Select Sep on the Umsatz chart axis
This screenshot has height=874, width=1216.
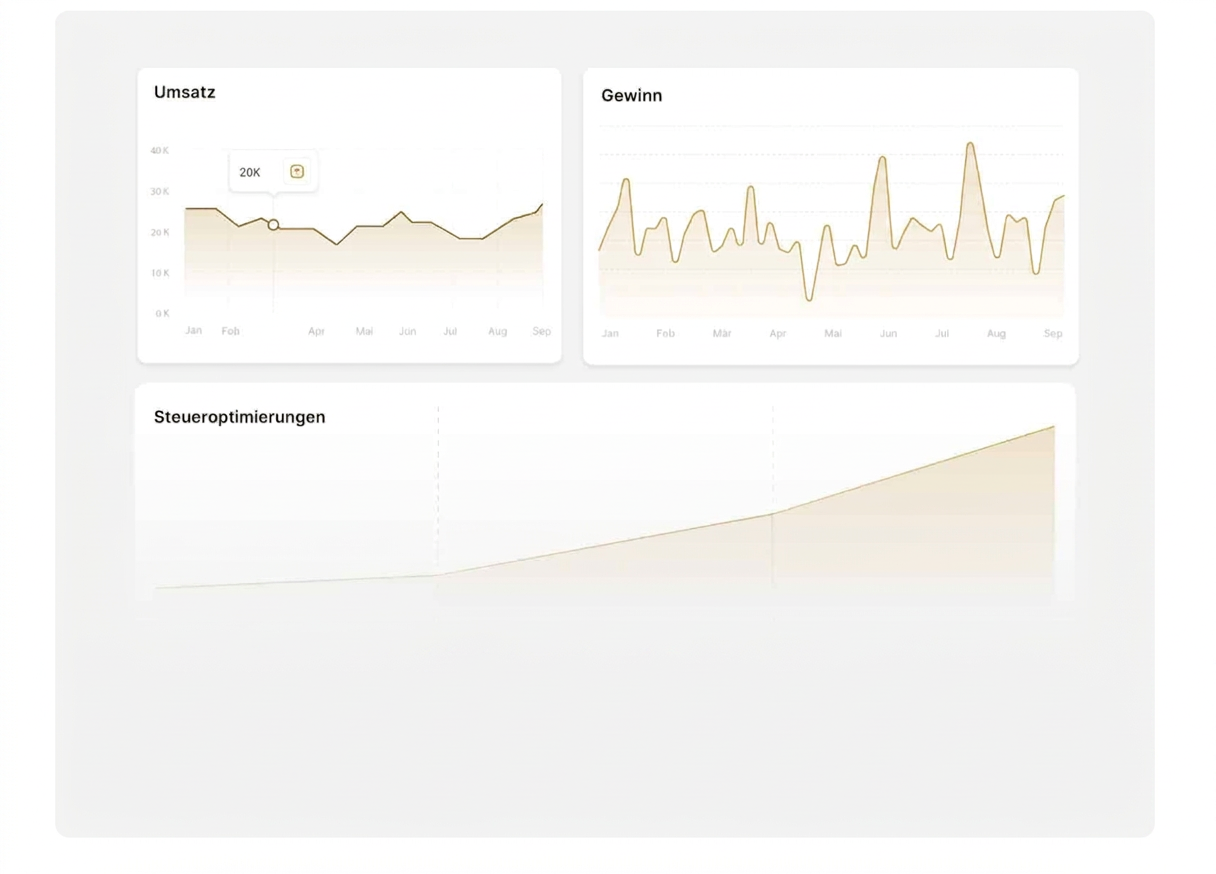[x=541, y=331]
